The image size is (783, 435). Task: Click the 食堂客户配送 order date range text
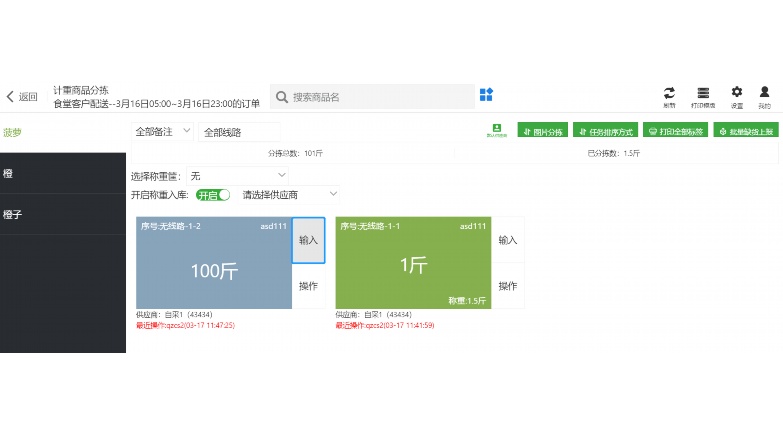tap(156, 104)
